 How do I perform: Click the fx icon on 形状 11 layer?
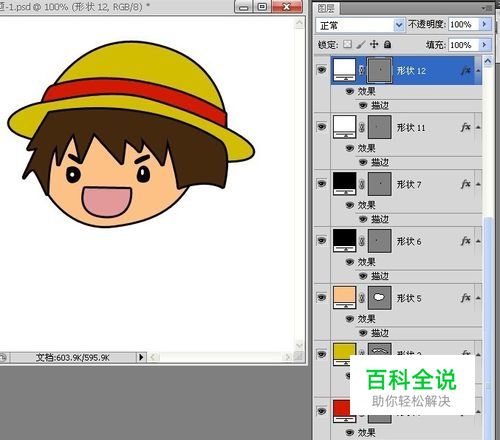(x=466, y=127)
